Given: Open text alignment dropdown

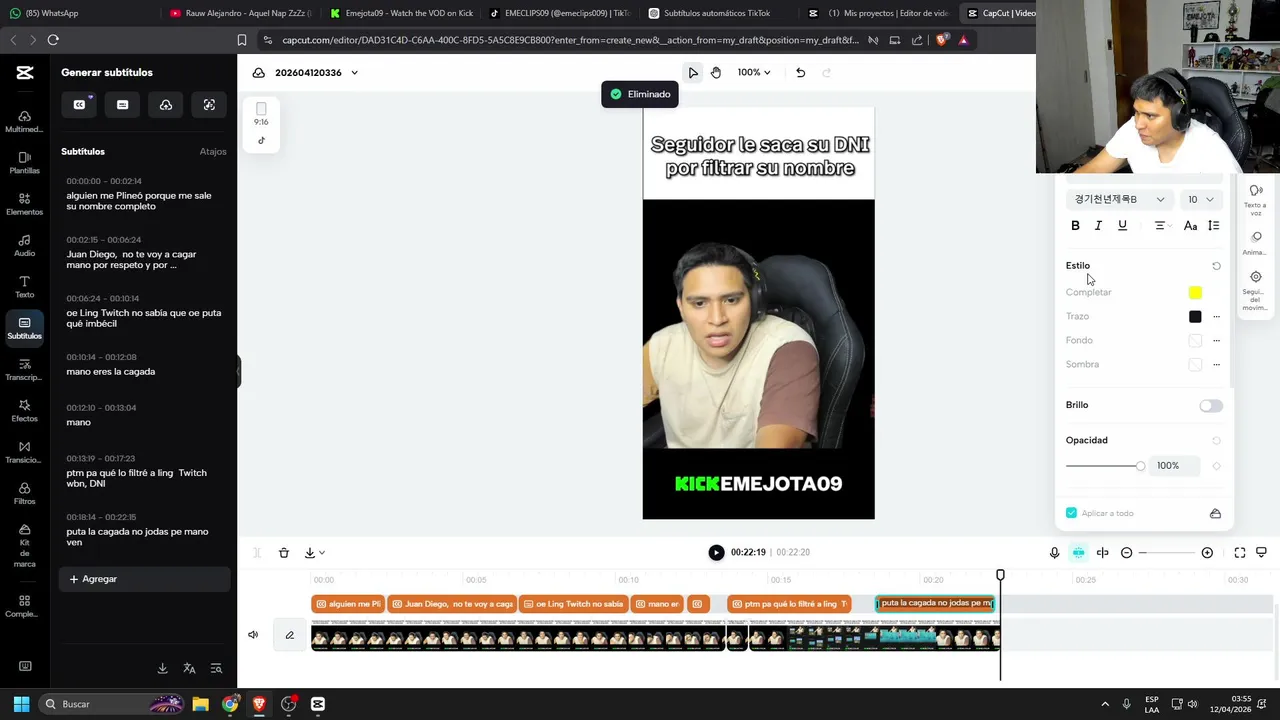Looking at the screenshot, I should (x=1162, y=226).
